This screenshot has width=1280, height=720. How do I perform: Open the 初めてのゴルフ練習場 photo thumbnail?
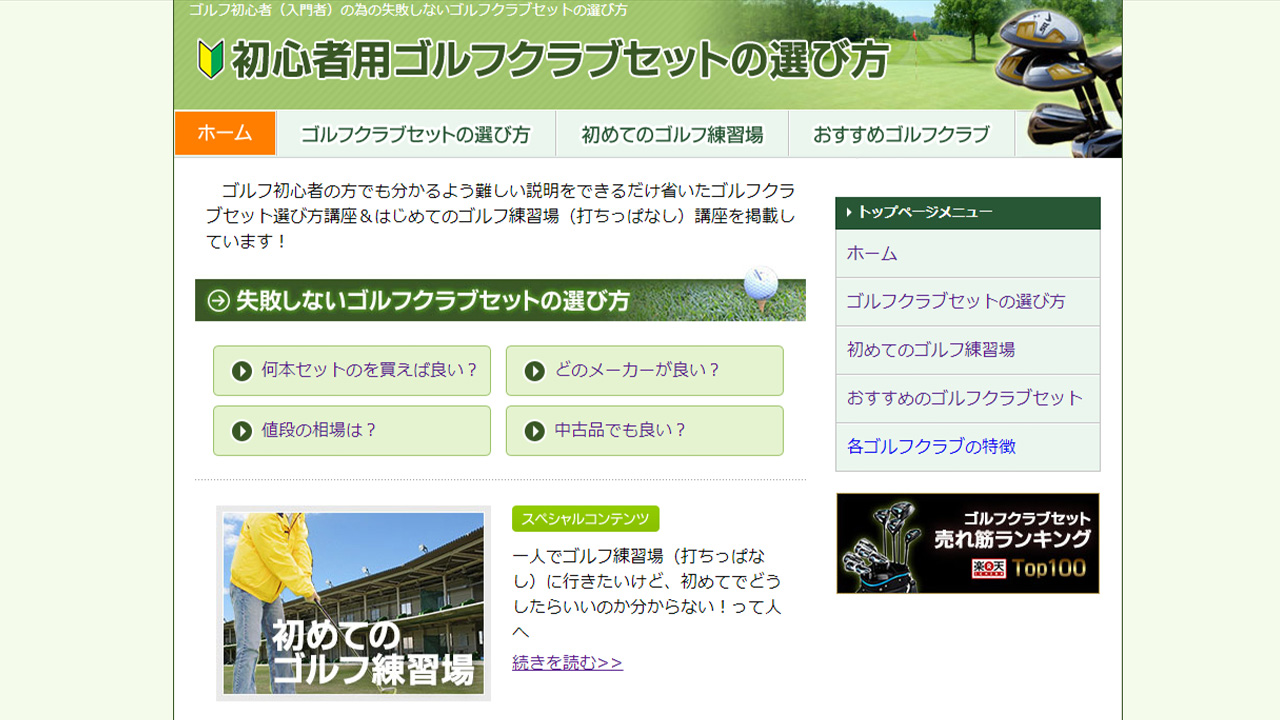click(x=353, y=603)
